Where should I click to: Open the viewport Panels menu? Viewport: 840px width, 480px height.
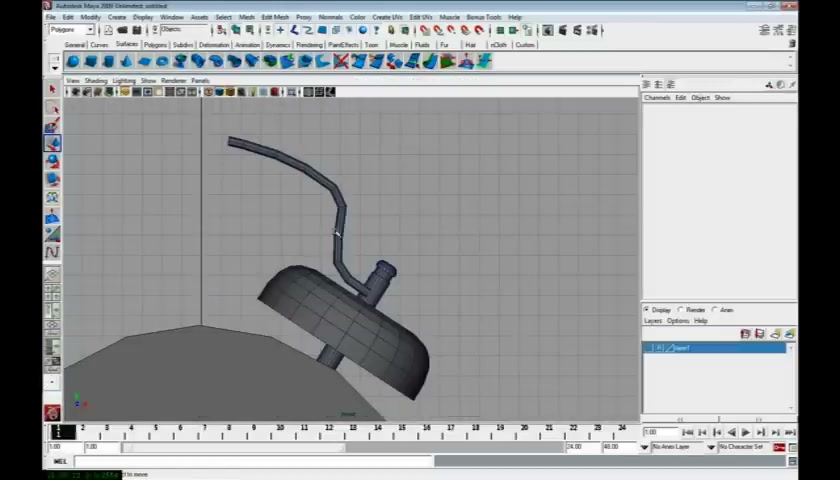click(x=200, y=80)
